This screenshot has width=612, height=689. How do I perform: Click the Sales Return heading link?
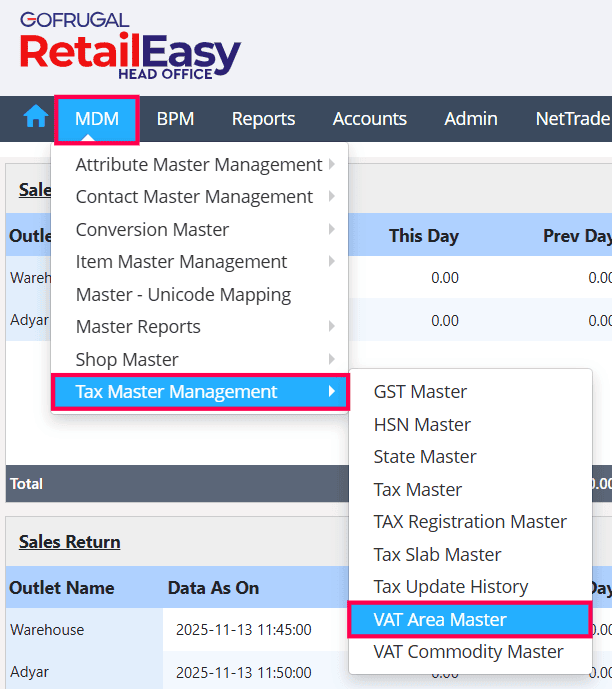point(69,542)
